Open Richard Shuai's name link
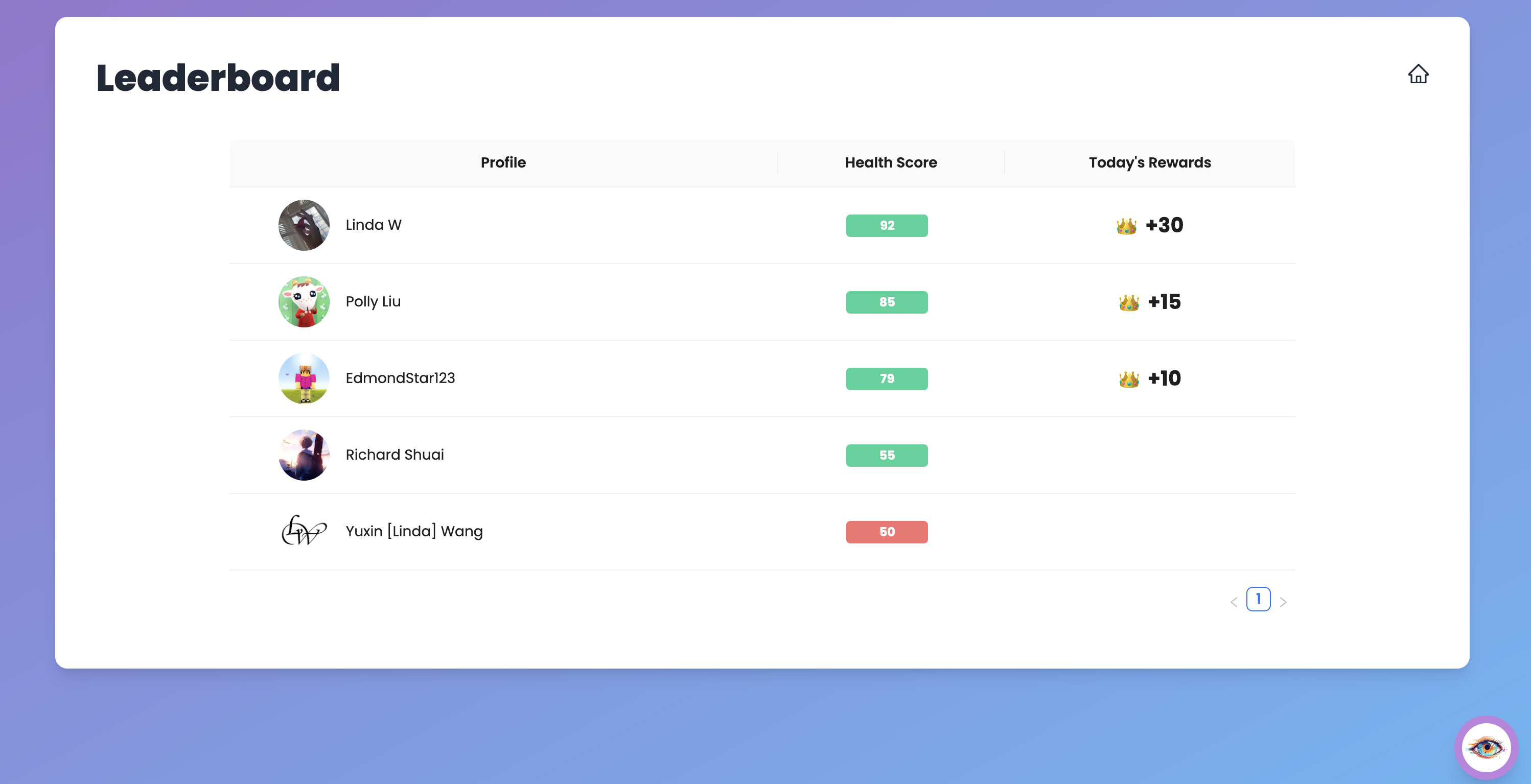This screenshot has width=1531, height=784. click(x=395, y=455)
